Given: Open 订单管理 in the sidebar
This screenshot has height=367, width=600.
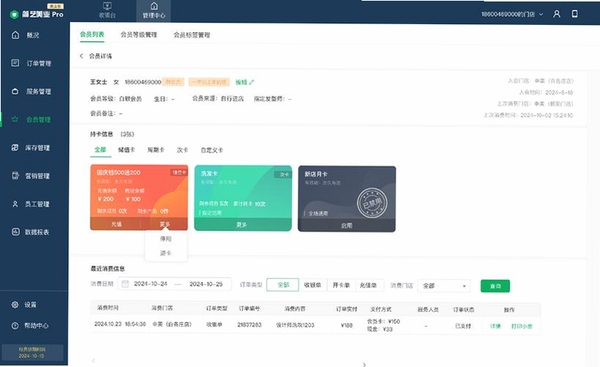Looking at the screenshot, I should 31,63.
